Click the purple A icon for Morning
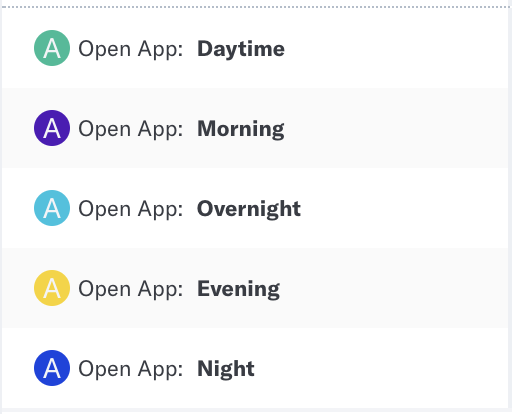This screenshot has width=512, height=414. [x=52, y=128]
